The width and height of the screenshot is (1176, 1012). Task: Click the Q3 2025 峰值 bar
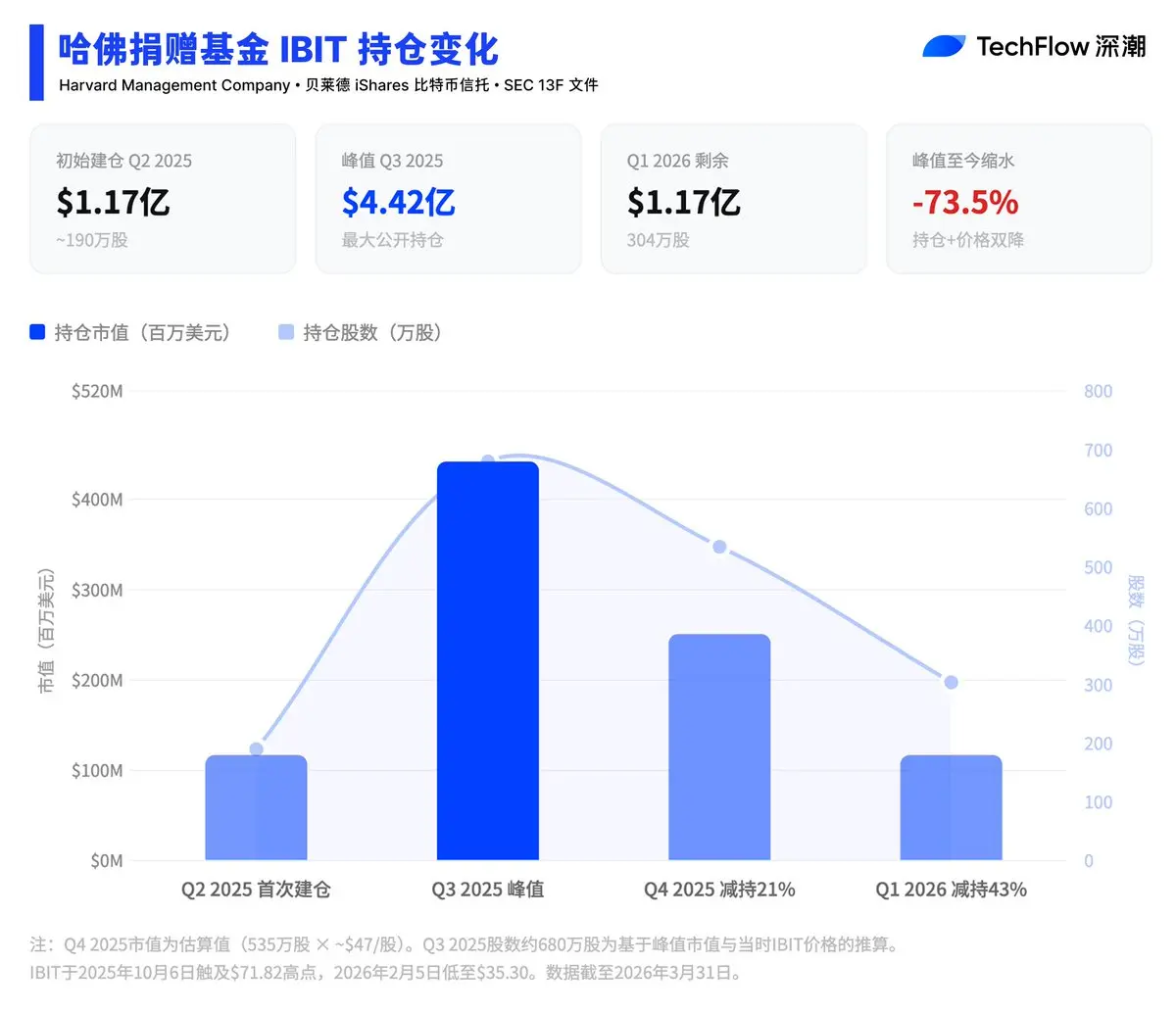[488, 661]
